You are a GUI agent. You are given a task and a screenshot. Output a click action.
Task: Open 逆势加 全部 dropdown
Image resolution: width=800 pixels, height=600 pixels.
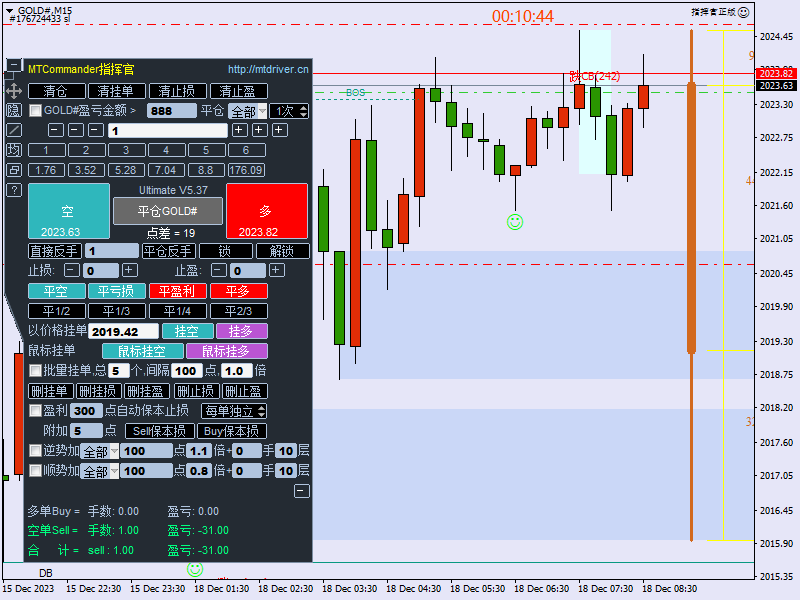point(101,451)
